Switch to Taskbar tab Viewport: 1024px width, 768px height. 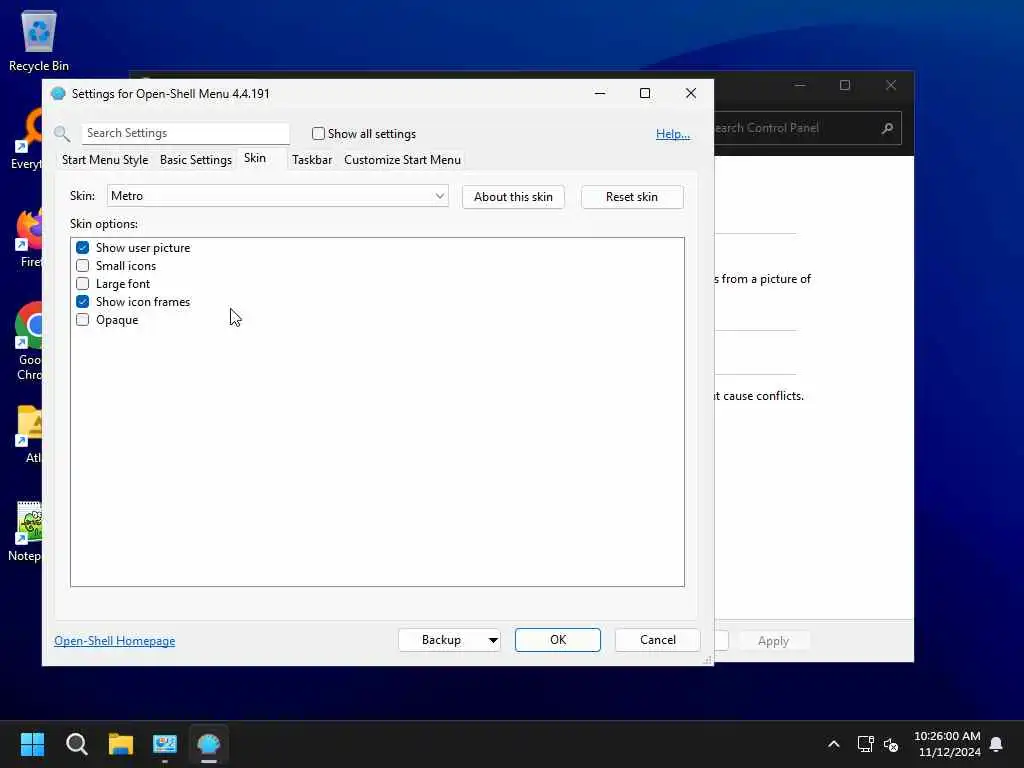coord(312,160)
